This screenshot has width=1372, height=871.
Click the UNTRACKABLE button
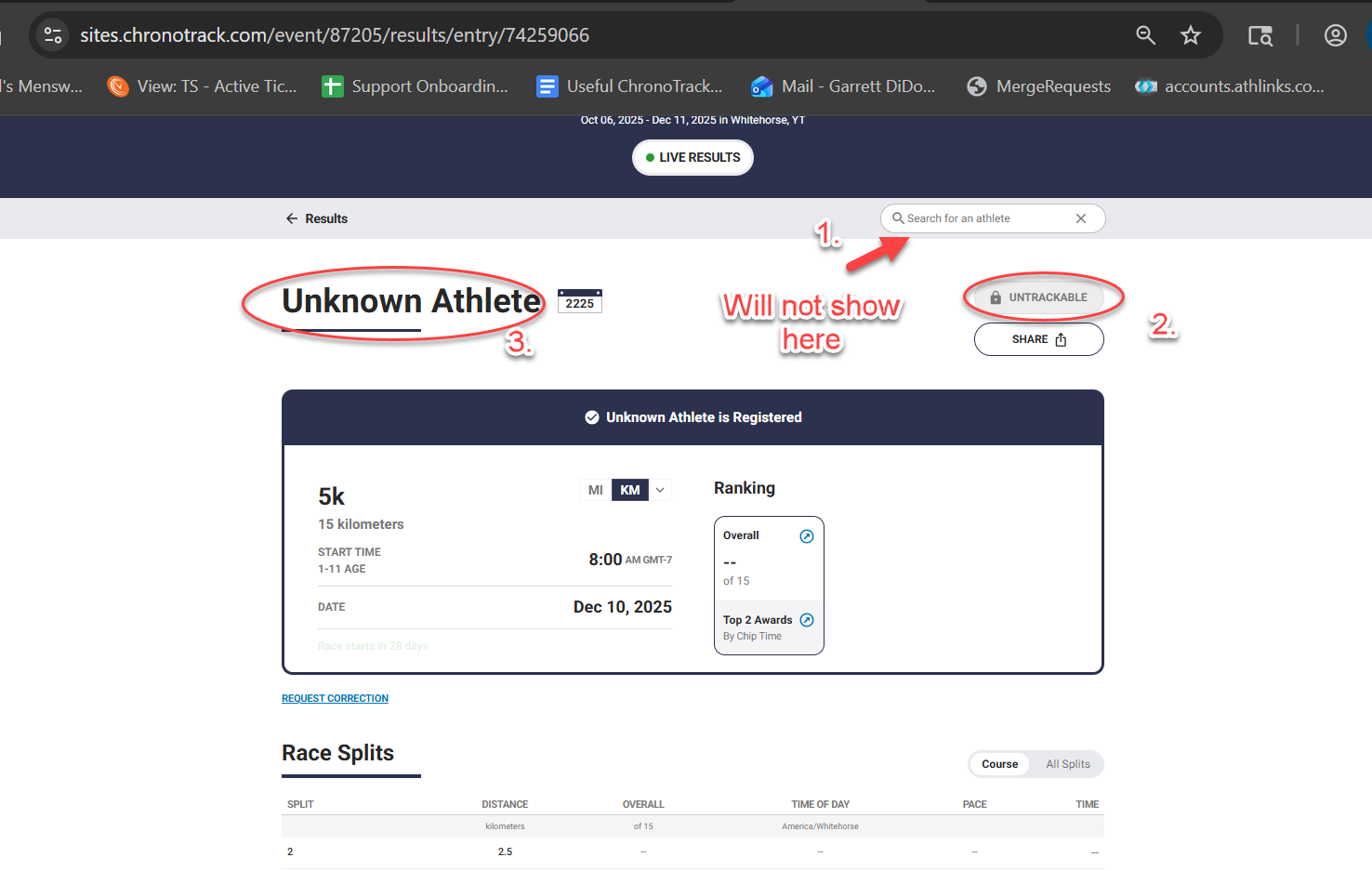(1038, 297)
